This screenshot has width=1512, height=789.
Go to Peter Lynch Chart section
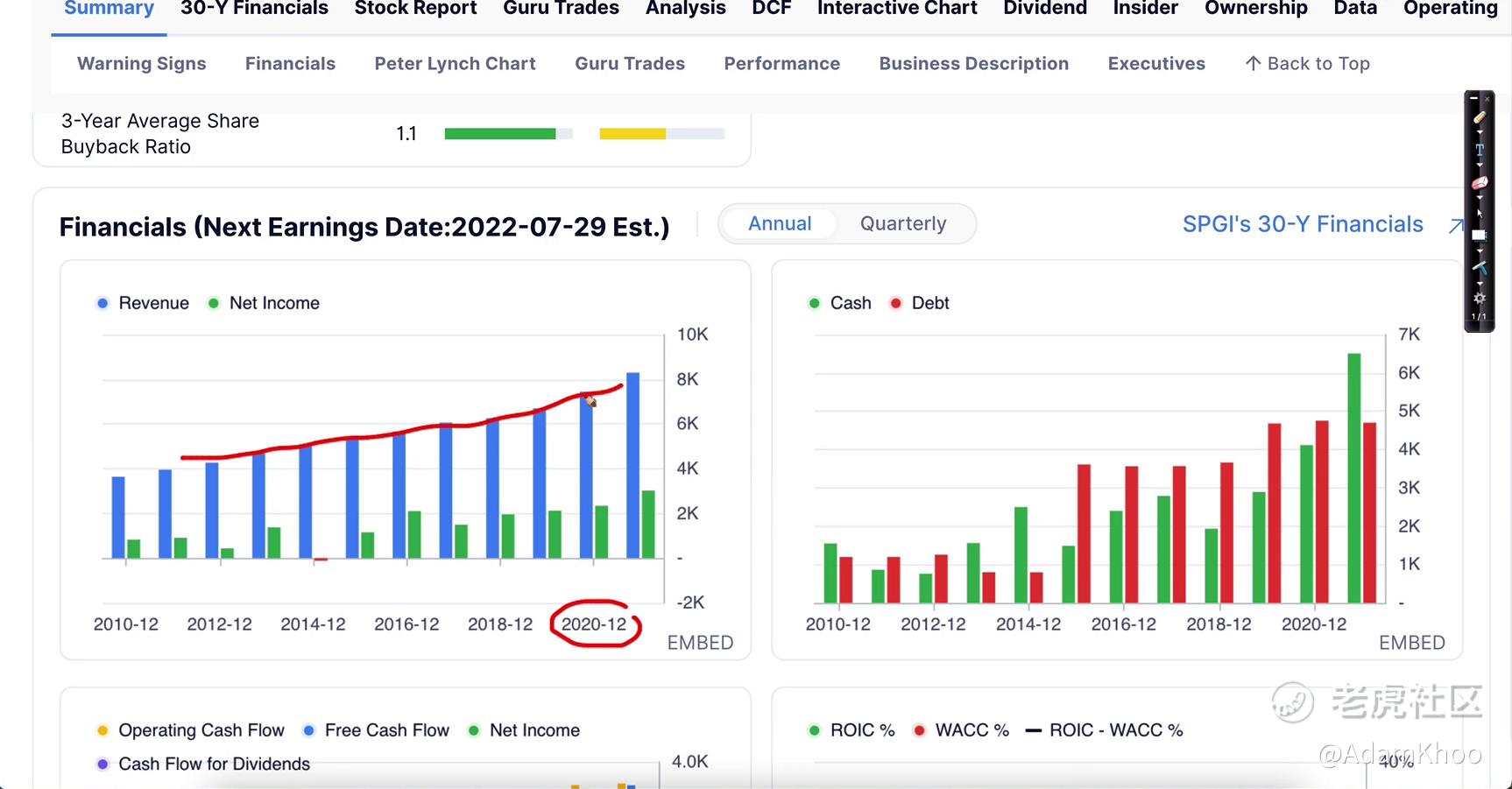tap(455, 64)
